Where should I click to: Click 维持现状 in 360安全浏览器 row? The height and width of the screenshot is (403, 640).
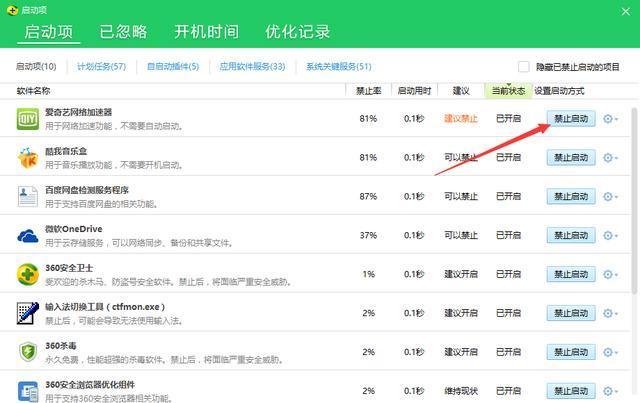click(x=461, y=391)
